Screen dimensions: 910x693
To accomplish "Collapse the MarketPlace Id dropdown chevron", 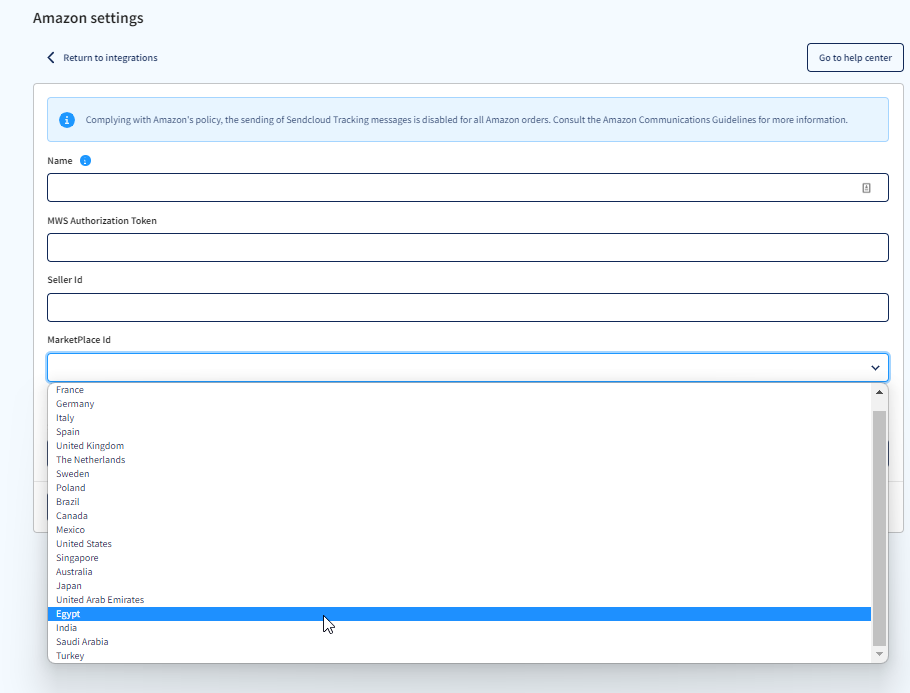I will click(875, 368).
